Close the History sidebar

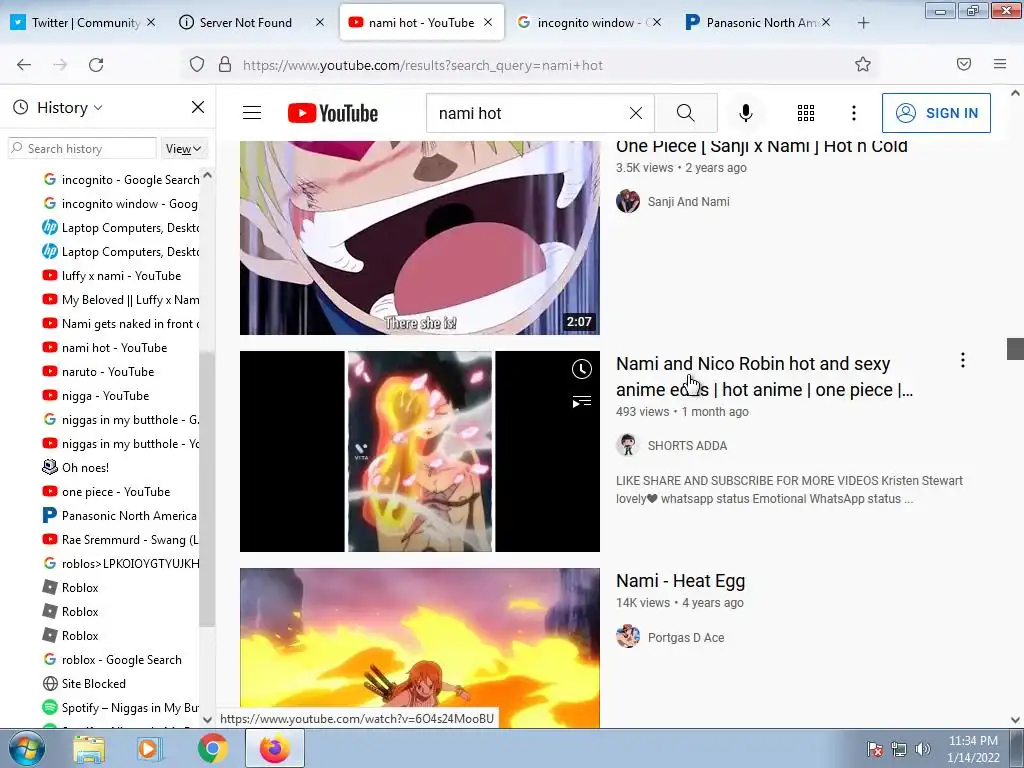[x=198, y=107]
